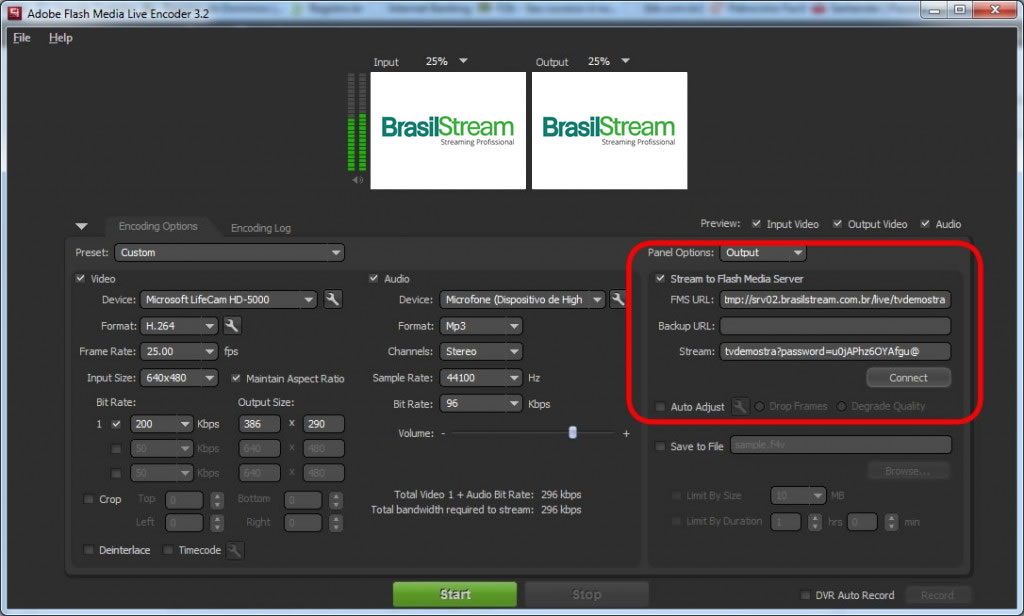
Task: Click the Volume slider handle
Action: click(573, 432)
